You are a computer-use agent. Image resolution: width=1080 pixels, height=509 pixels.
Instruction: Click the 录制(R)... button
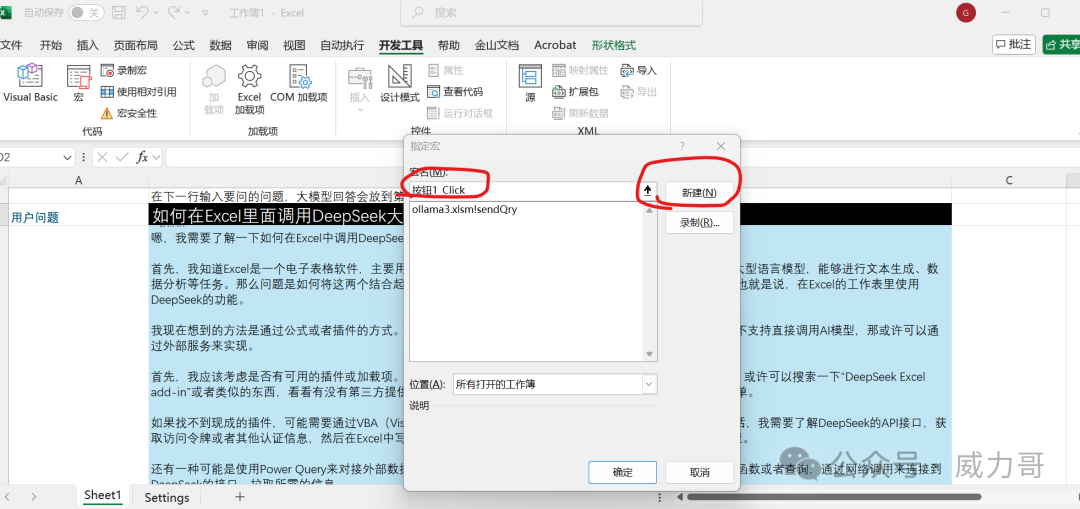coord(699,222)
